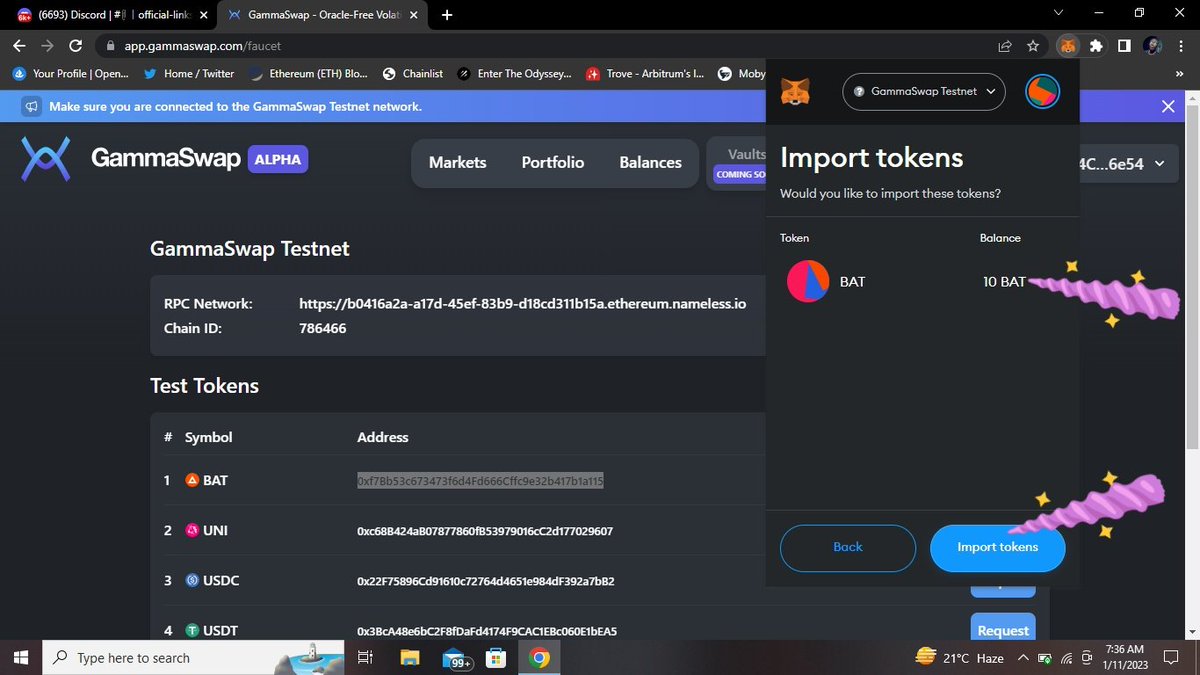Expand the wallet address 4C...6e54 dropdown
Image resolution: width=1200 pixels, height=675 pixels.
[1123, 164]
